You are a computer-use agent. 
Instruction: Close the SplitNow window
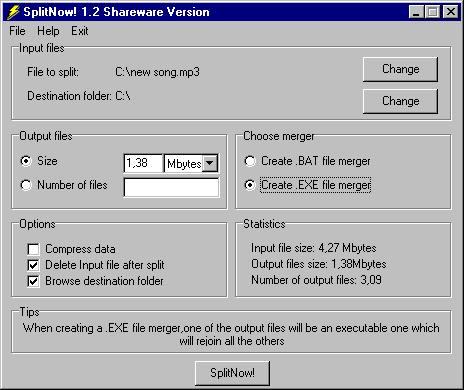coord(451,12)
